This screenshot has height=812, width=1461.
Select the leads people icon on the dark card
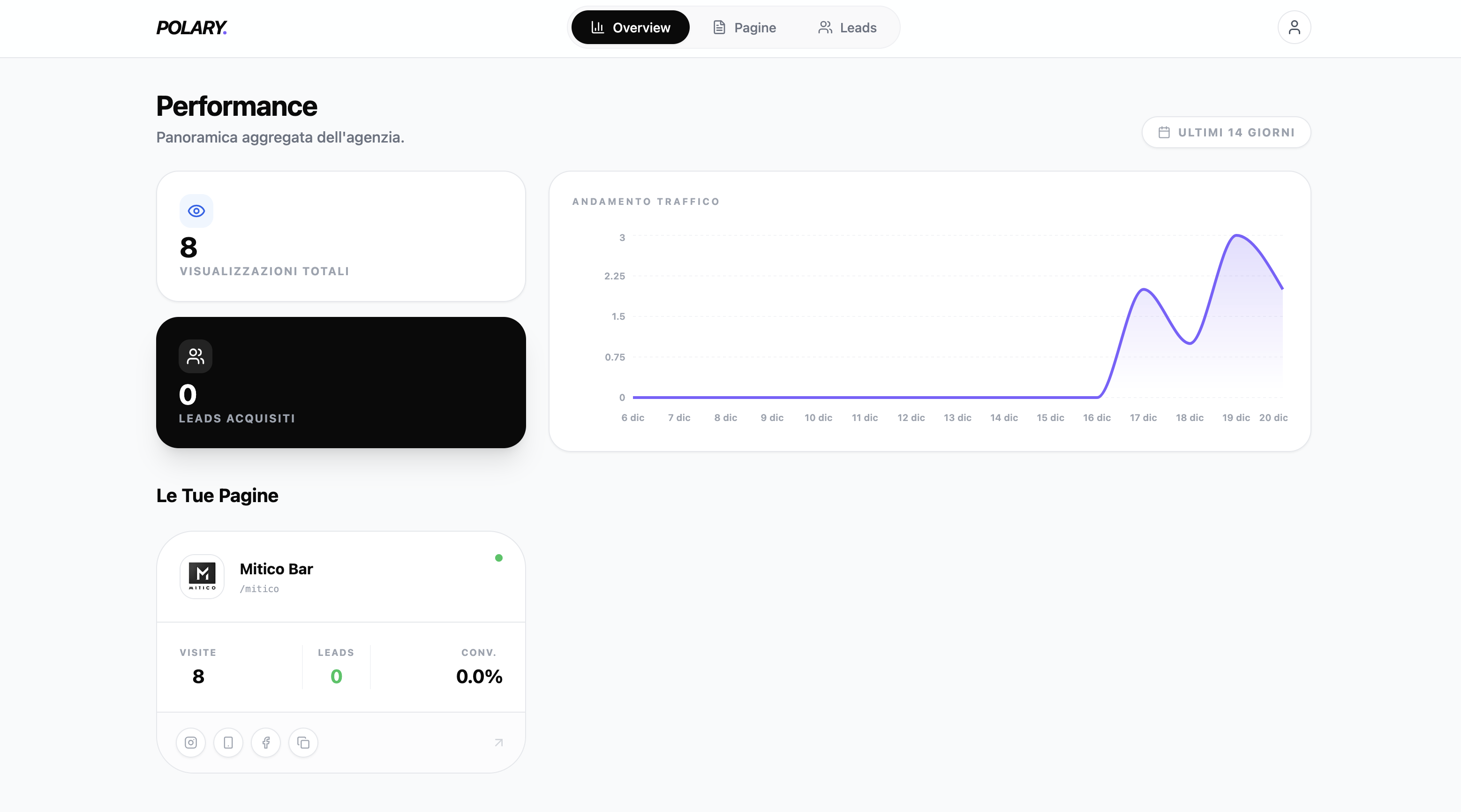195,356
